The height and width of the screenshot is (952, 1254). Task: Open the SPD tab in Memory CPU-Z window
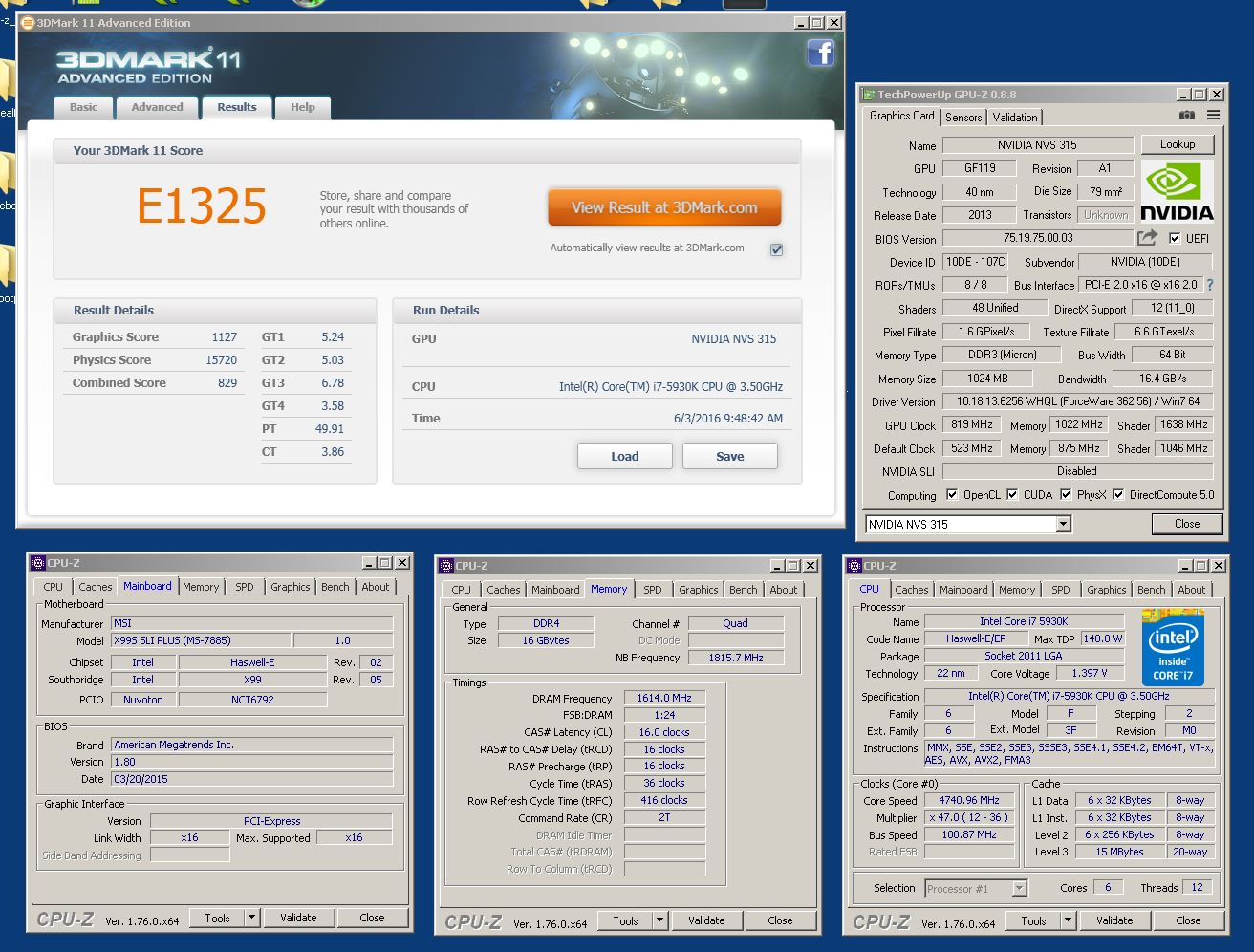(653, 590)
